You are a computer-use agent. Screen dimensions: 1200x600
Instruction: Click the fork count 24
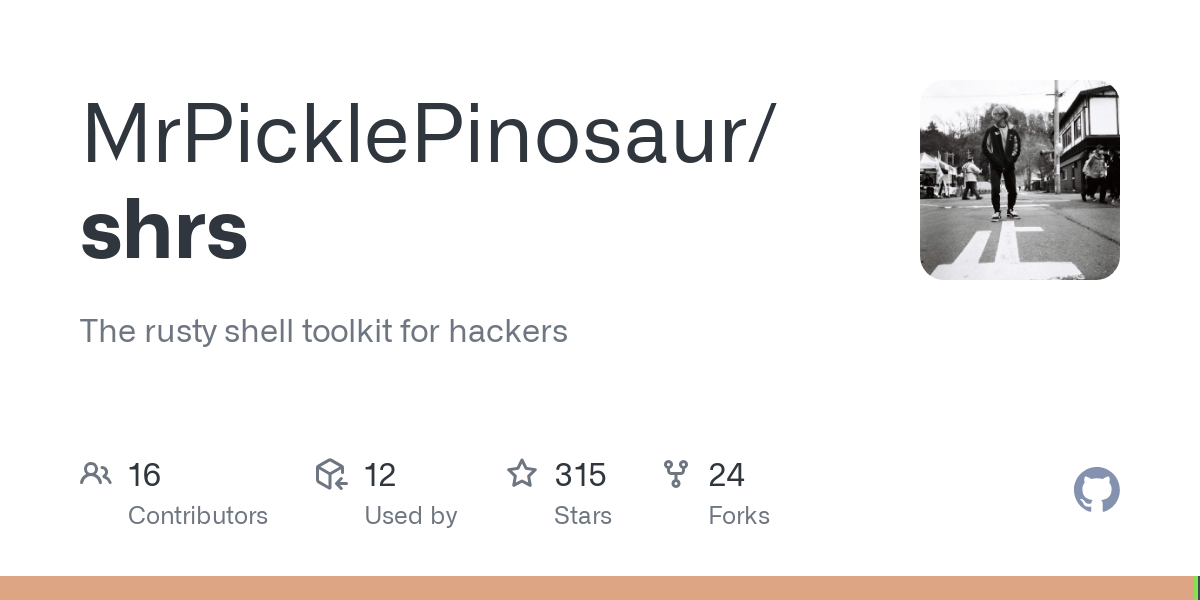click(x=726, y=475)
